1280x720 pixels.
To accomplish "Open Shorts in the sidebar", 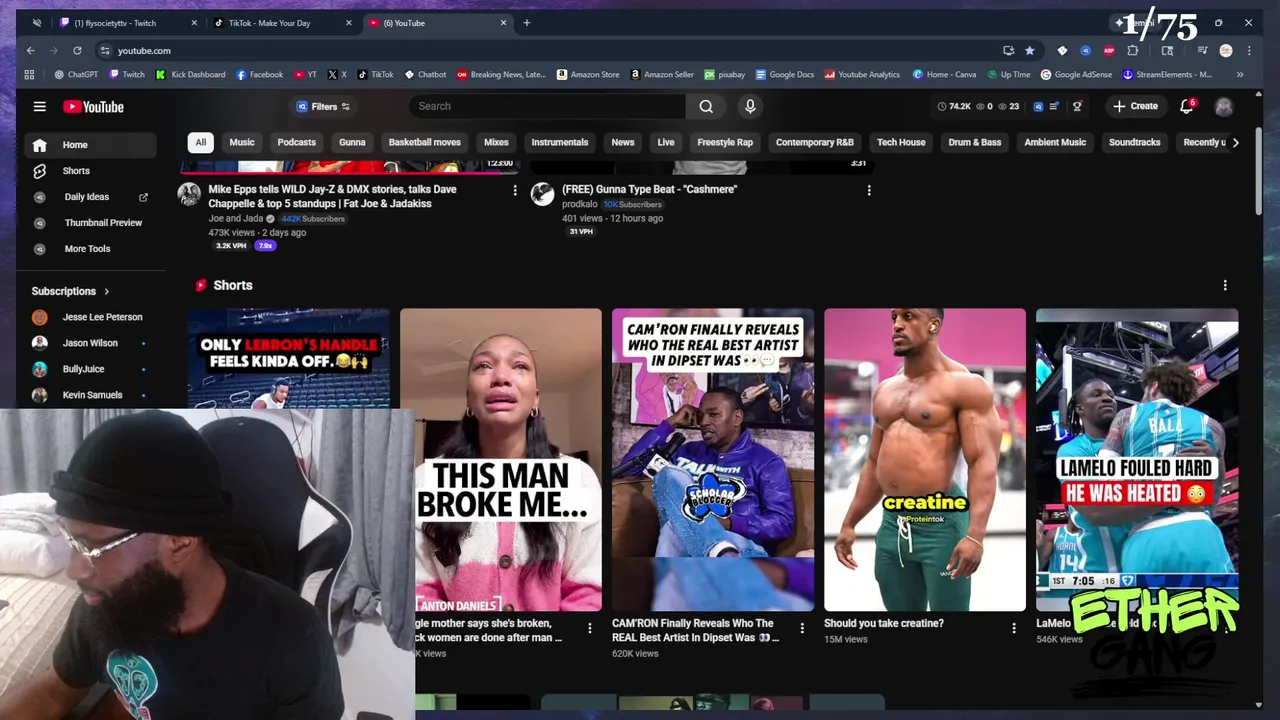I will (90, 171).
